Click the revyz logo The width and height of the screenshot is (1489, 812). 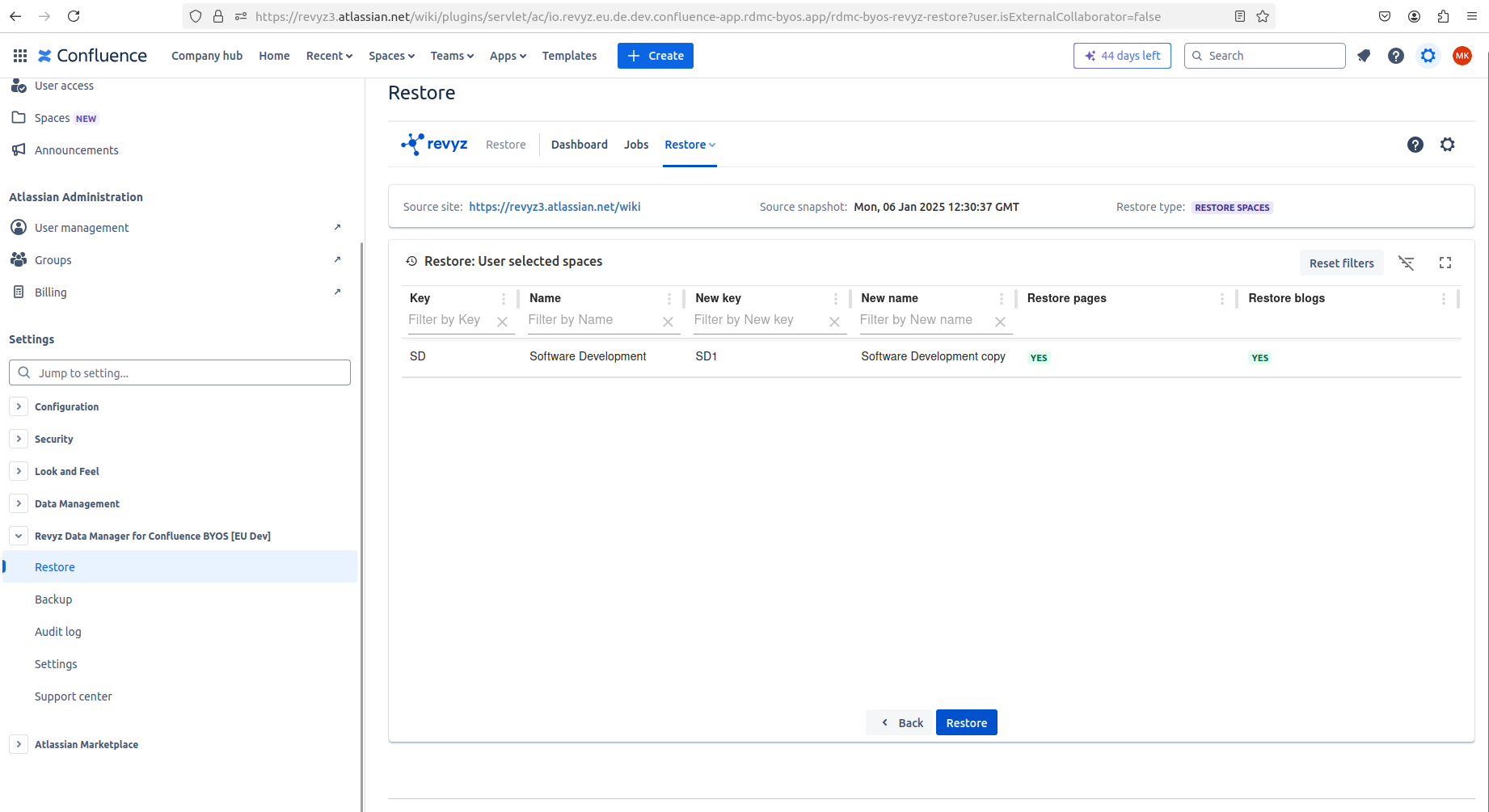[x=434, y=144]
